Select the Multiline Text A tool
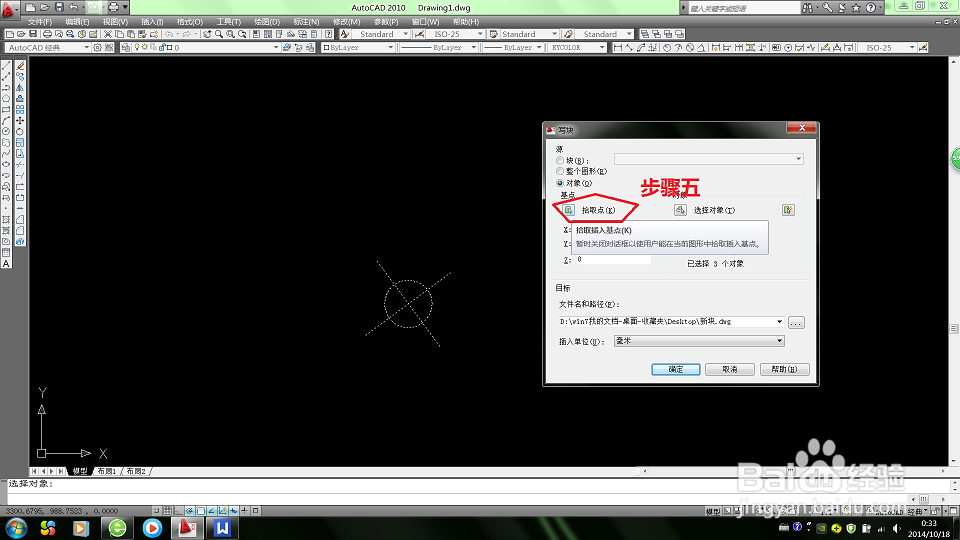 pos(6,264)
